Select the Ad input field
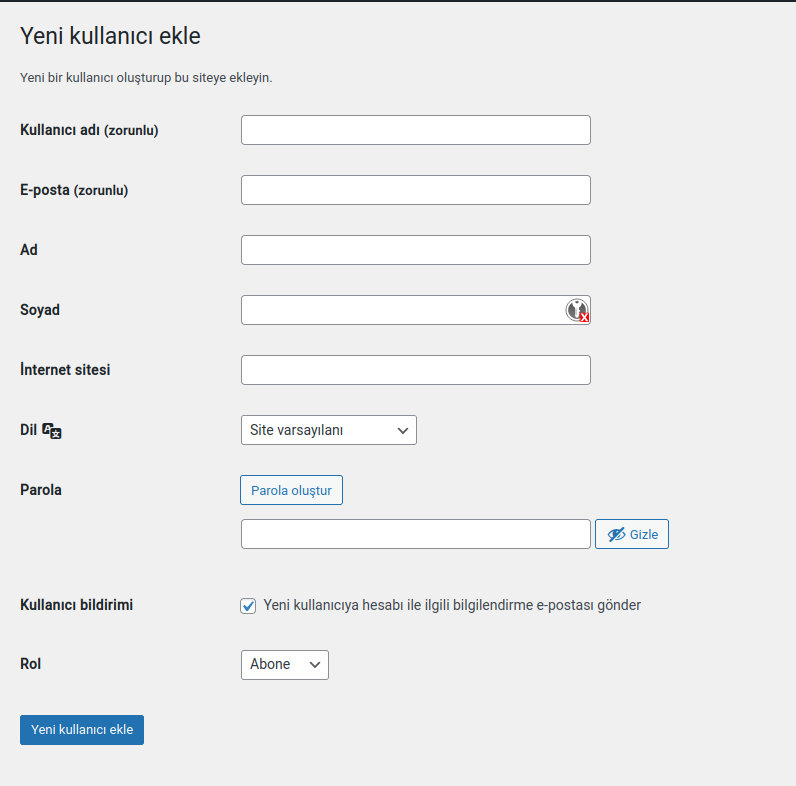The height and width of the screenshot is (786, 796). [415, 250]
